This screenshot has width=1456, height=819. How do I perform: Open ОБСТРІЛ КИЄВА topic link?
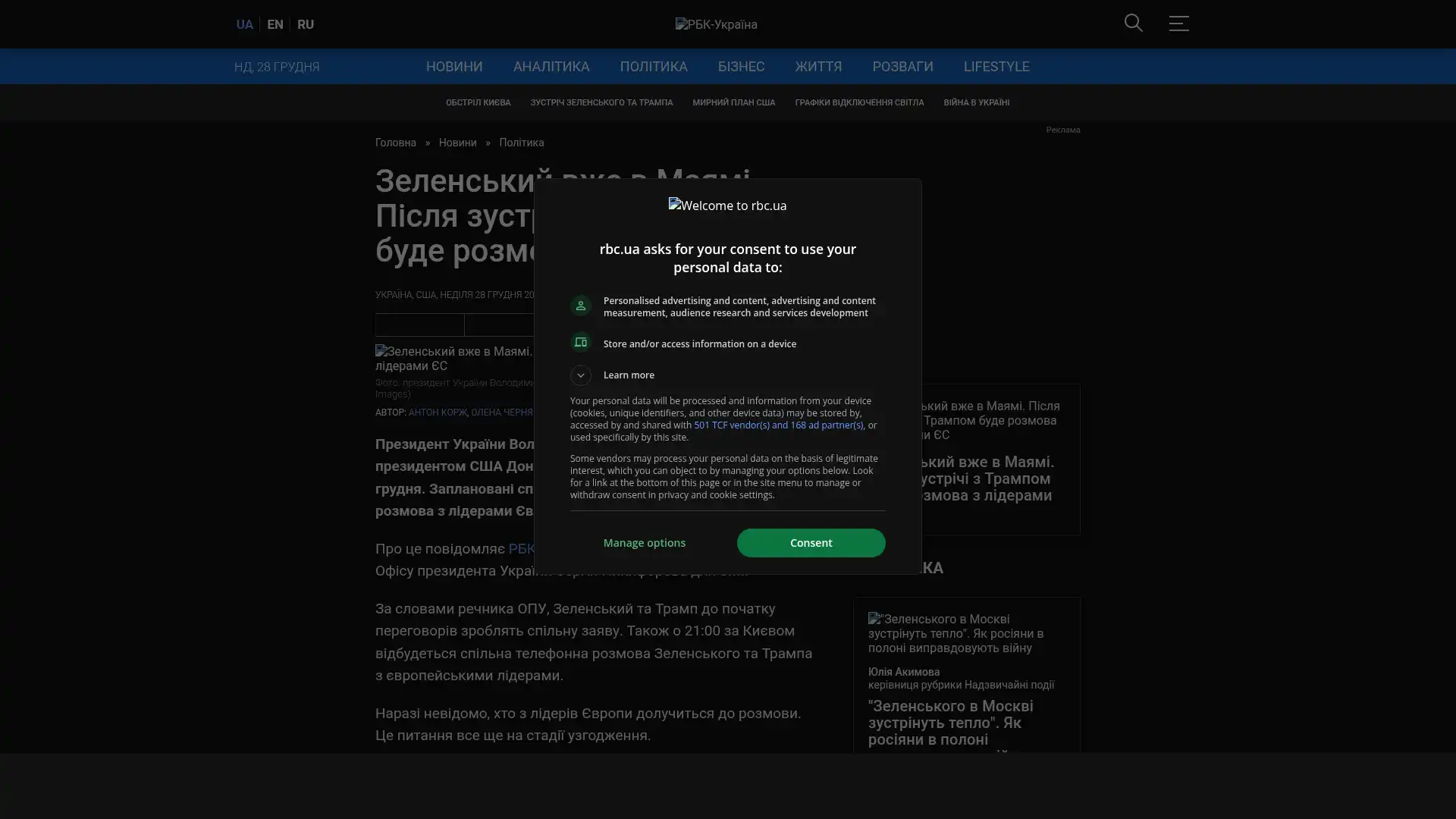pyautogui.click(x=478, y=102)
